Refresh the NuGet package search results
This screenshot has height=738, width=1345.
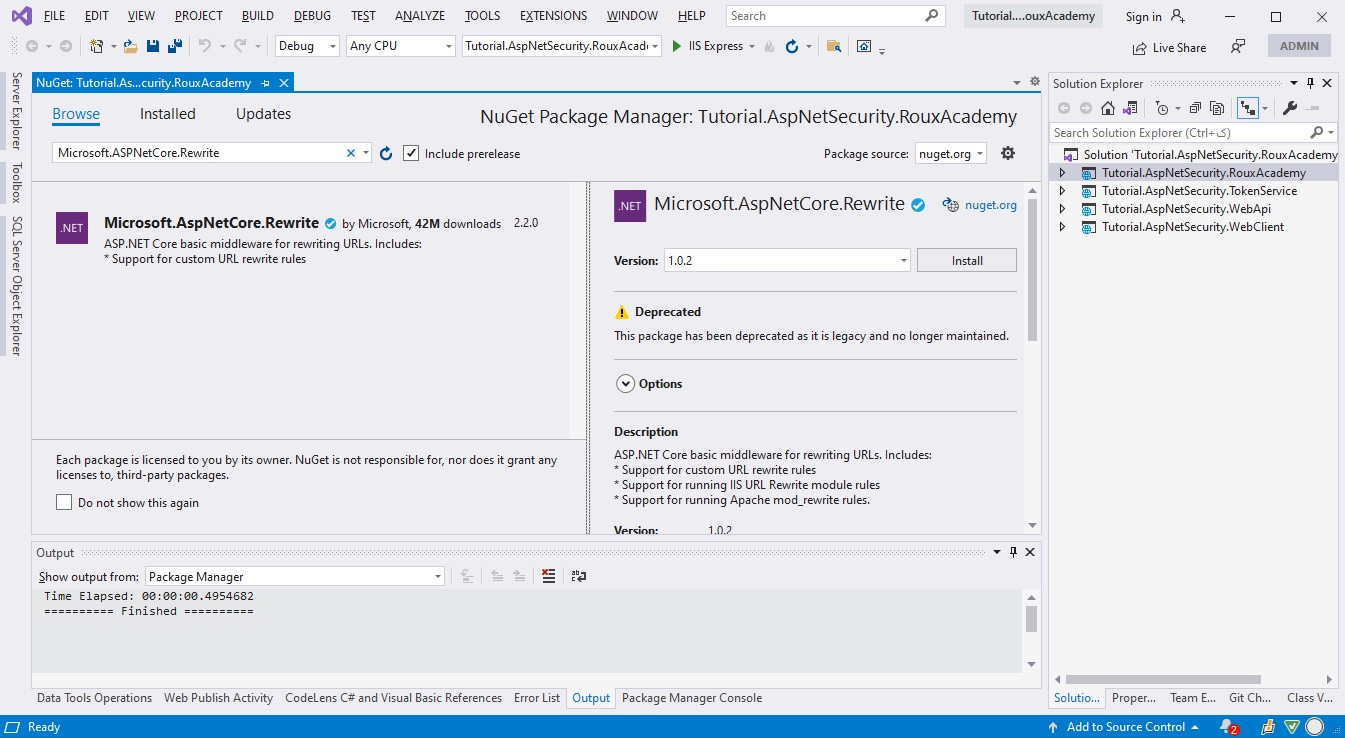386,153
